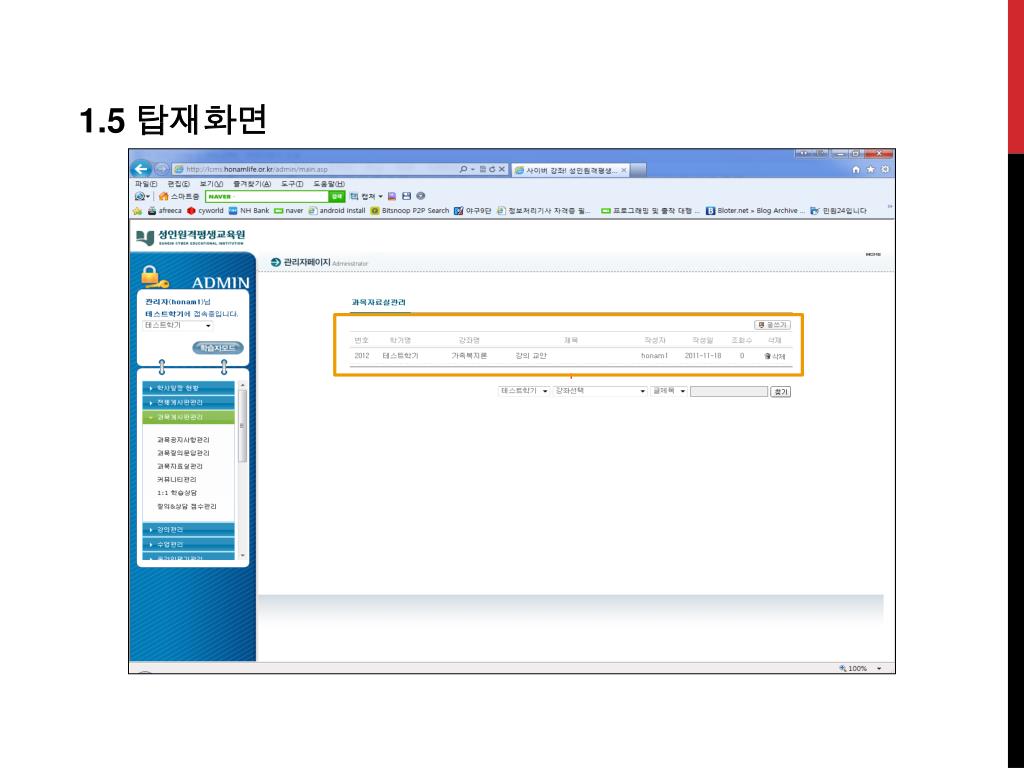1024x768 pixels.
Task: Expand the 학사일정 현황 sidebar section
Action: point(188,388)
